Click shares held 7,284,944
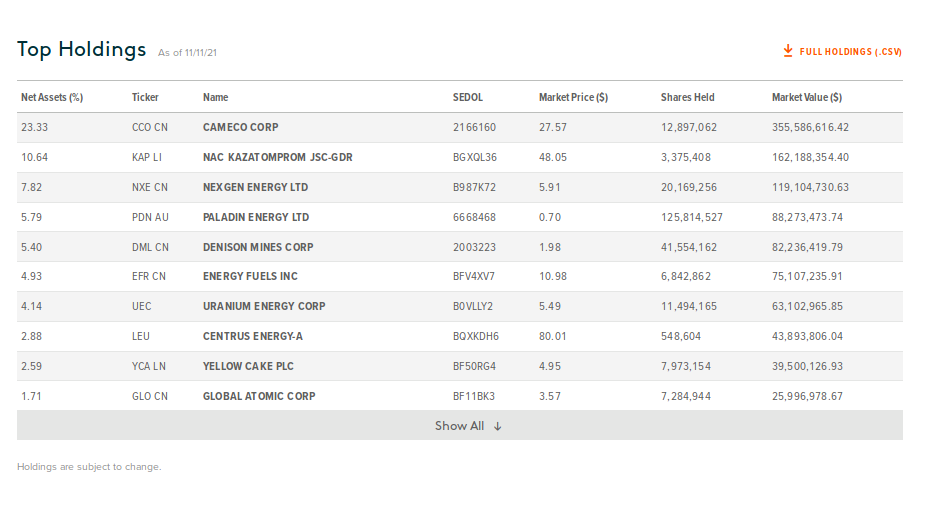This screenshot has width=933, height=515. point(686,396)
